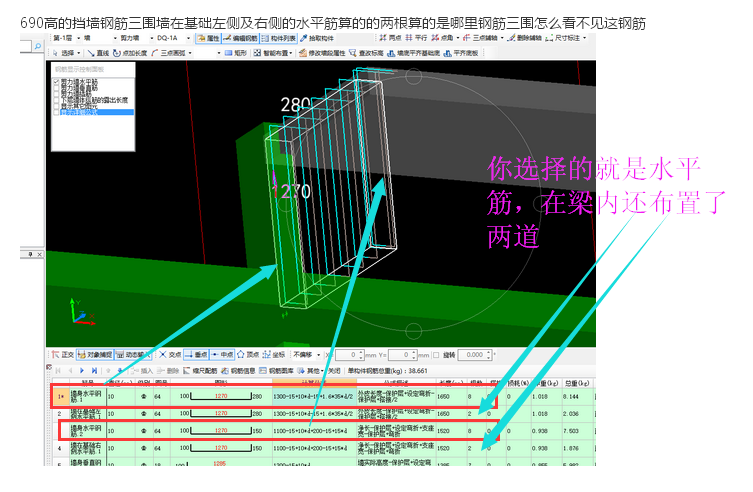The height and width of the screenshot is (492, 753).
Task: Toggle 坐标 coordinate snap
Action: pos(274,355)
